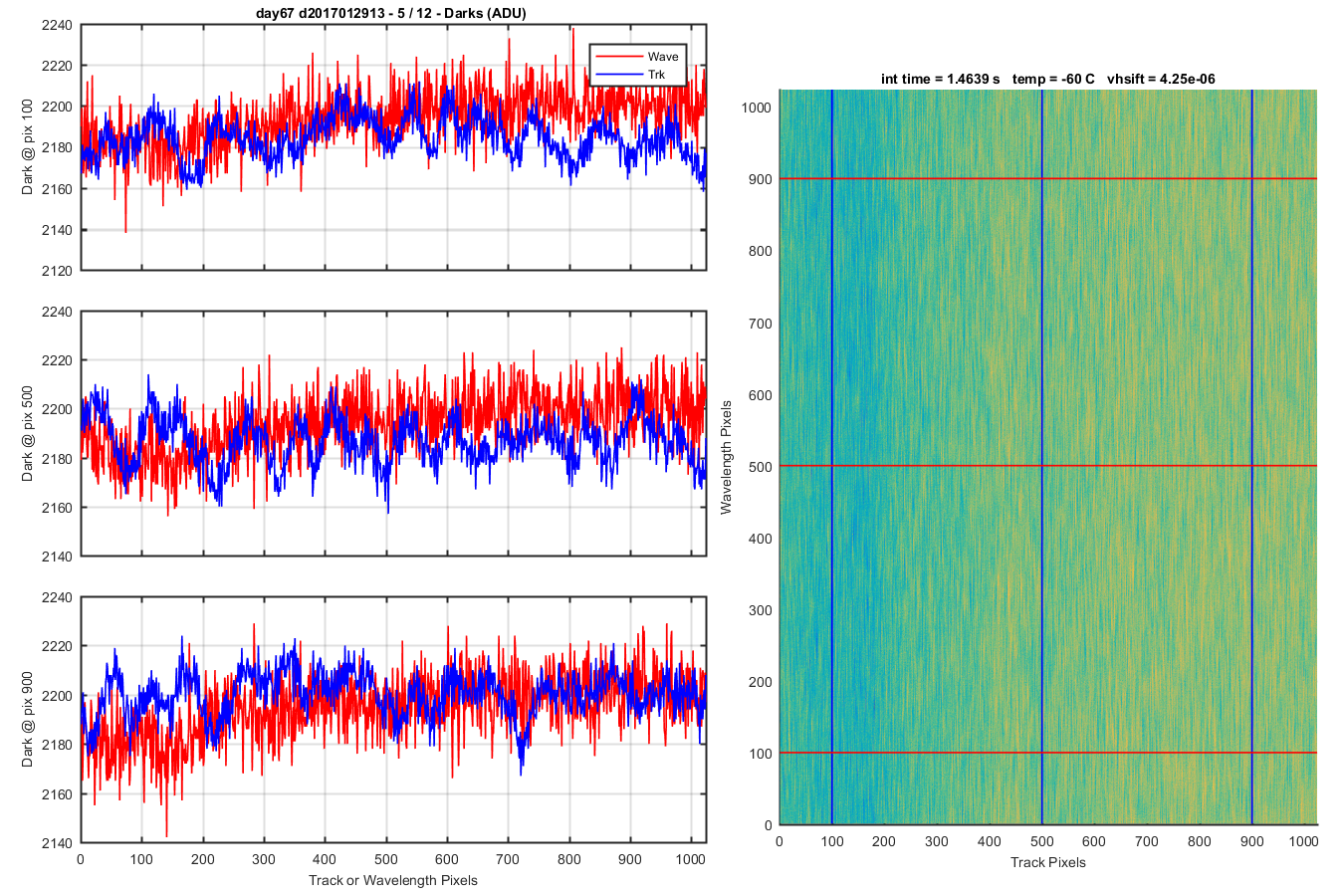This screenshot has width=1344, height=896.
Task: Select the Dark @ pix 500 axis label
Action: [x=28, y=433]
